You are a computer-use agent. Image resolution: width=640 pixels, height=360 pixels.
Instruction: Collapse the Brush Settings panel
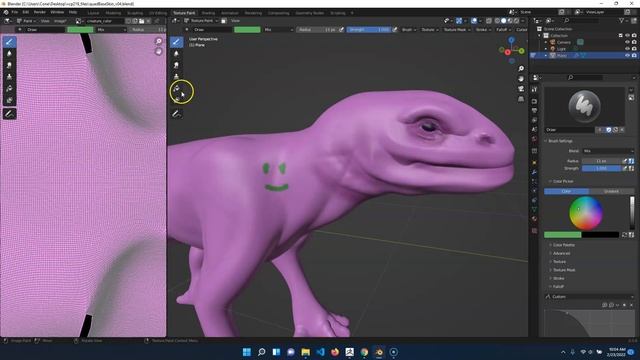pos(560,141)
